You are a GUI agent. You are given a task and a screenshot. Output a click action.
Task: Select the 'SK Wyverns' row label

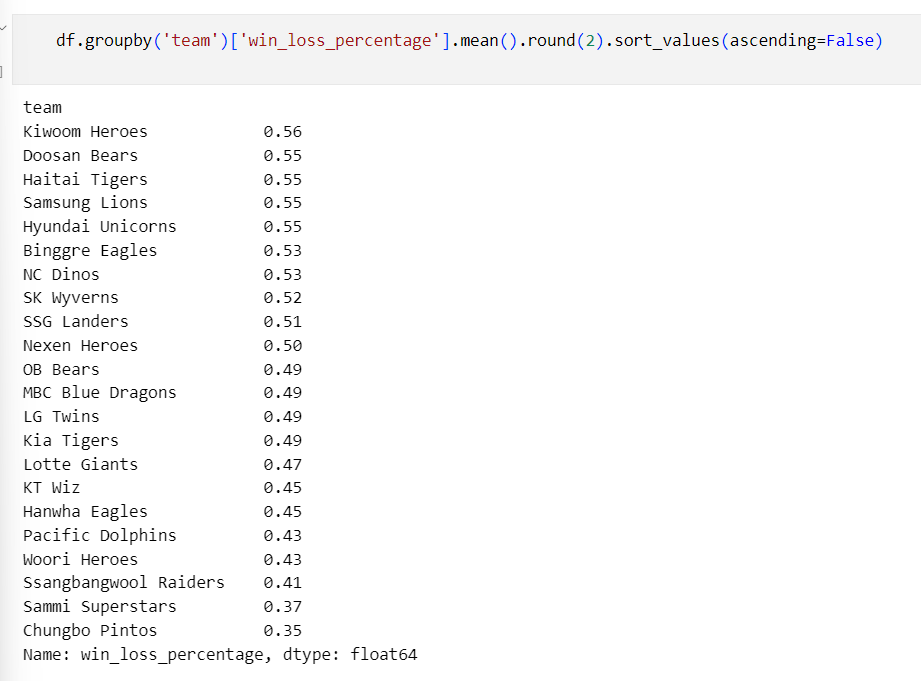click(x=70, y=298)
